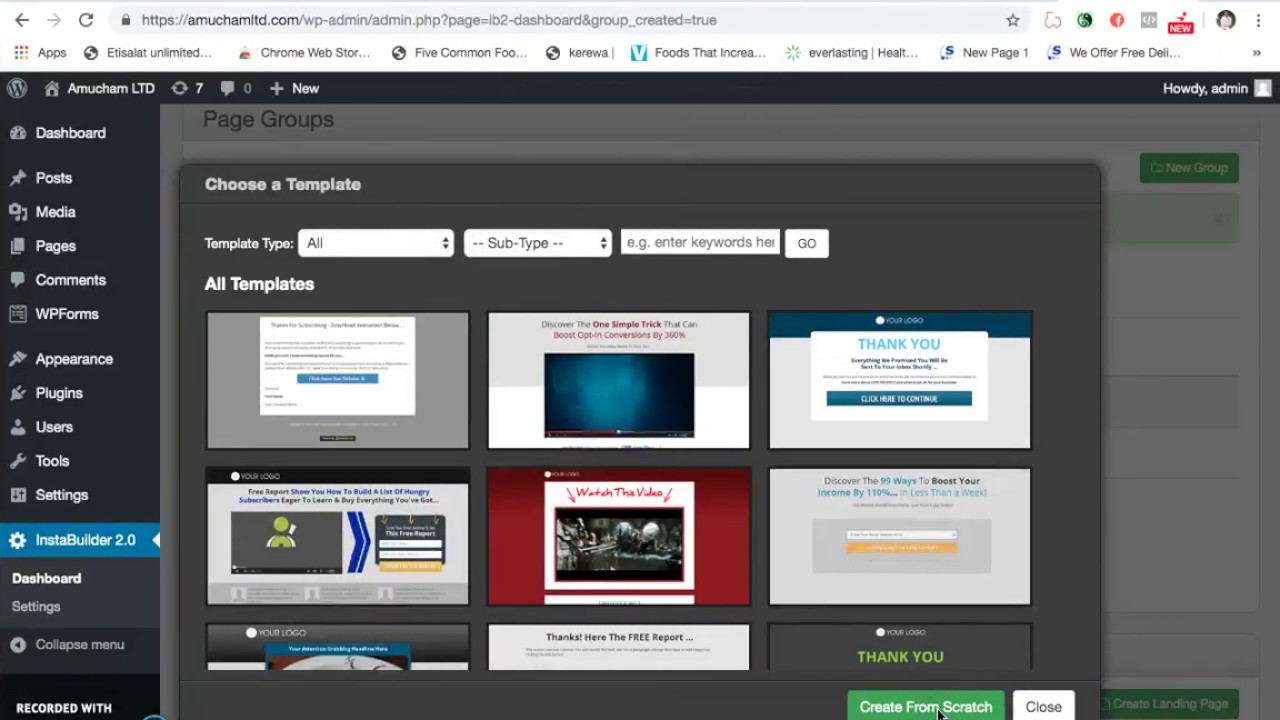Open Etisalat unlimited bookmark
Viewport: 1280px width, 720px height.
coord(148,53)
